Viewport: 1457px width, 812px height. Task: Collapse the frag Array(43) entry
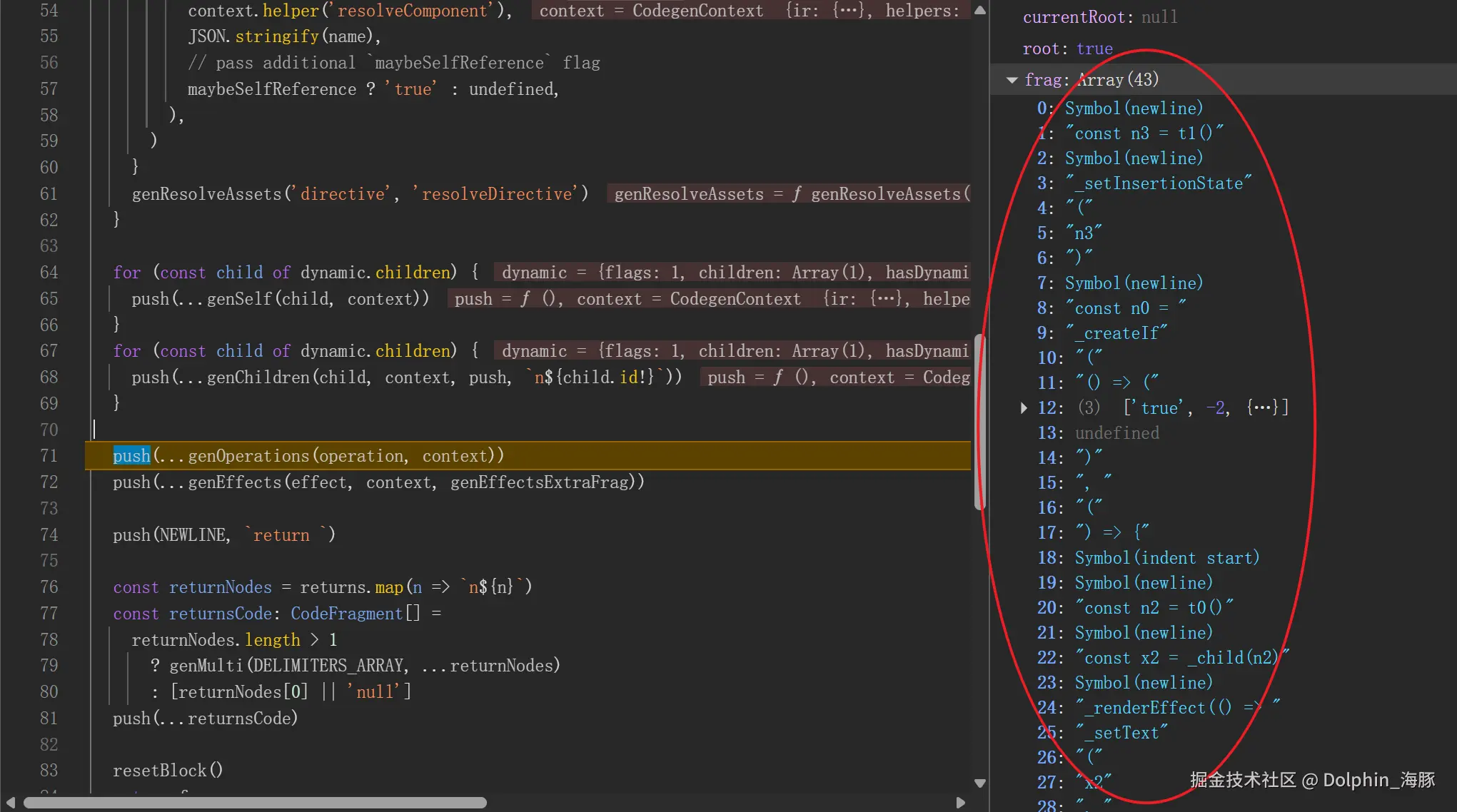1012,80
